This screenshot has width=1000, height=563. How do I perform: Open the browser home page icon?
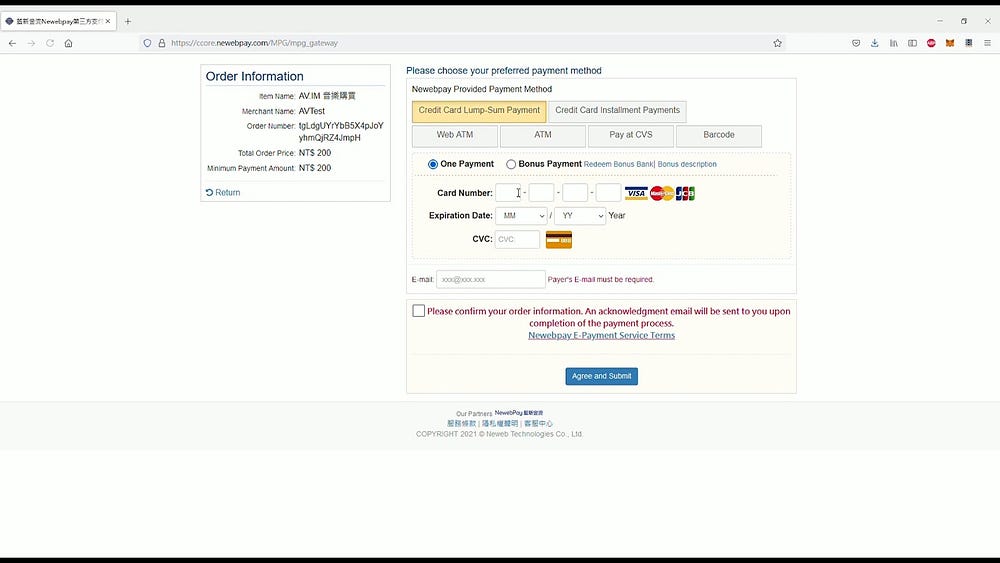point(68,43)
